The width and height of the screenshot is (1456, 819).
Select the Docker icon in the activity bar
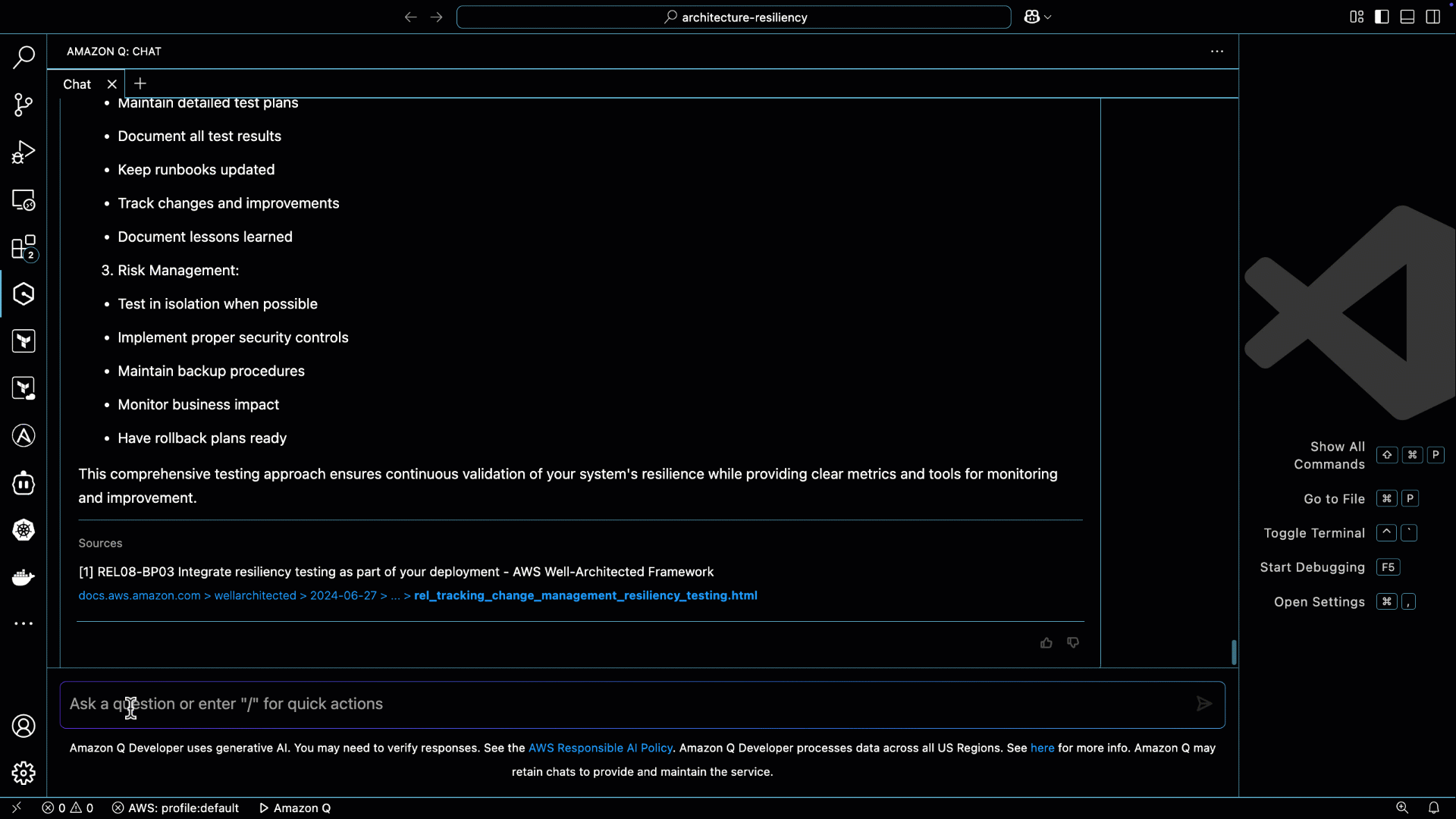pos(24,577)
